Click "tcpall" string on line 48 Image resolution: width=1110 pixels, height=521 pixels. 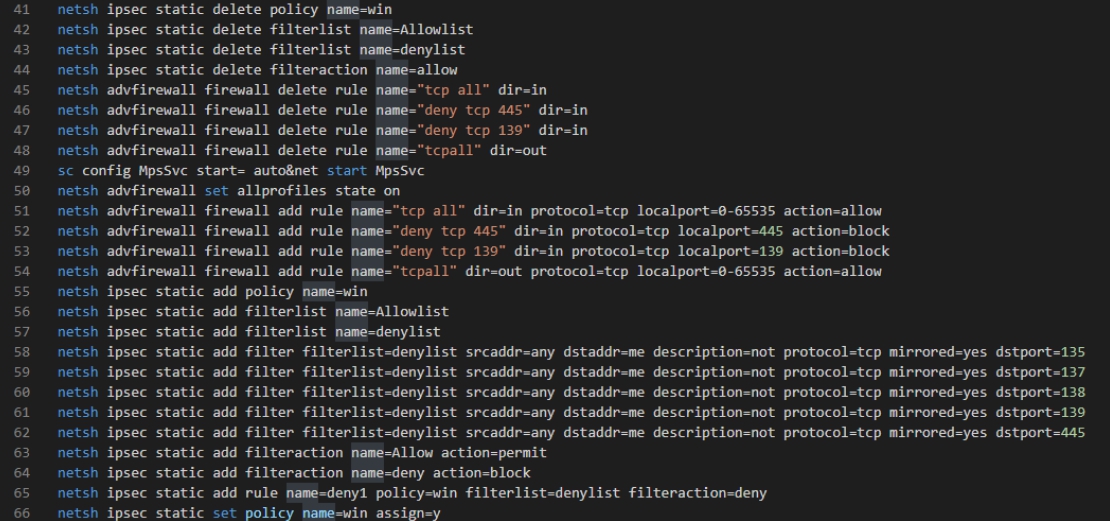[x=450, y=151]
